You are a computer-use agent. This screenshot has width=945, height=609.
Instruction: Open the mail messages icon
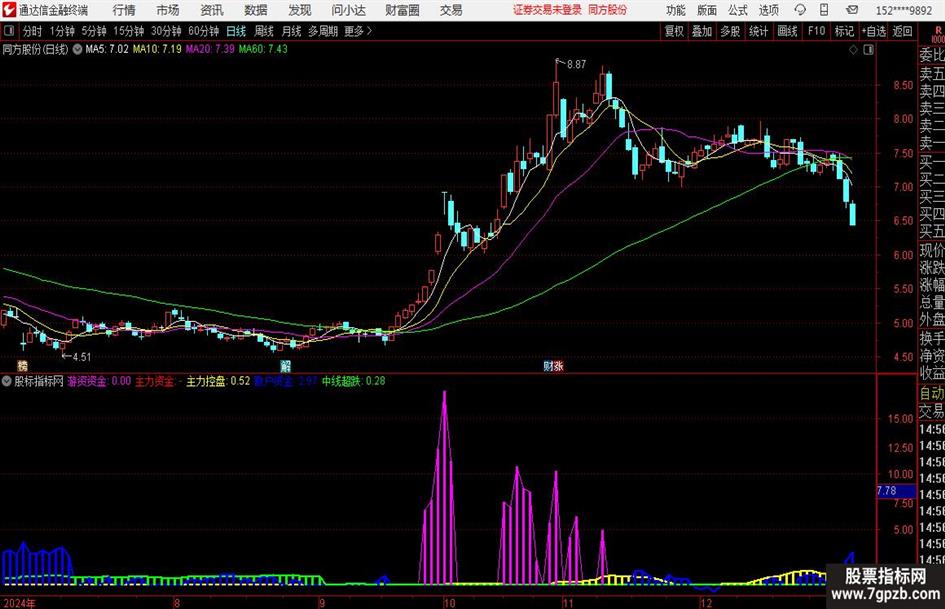(852, 10)
